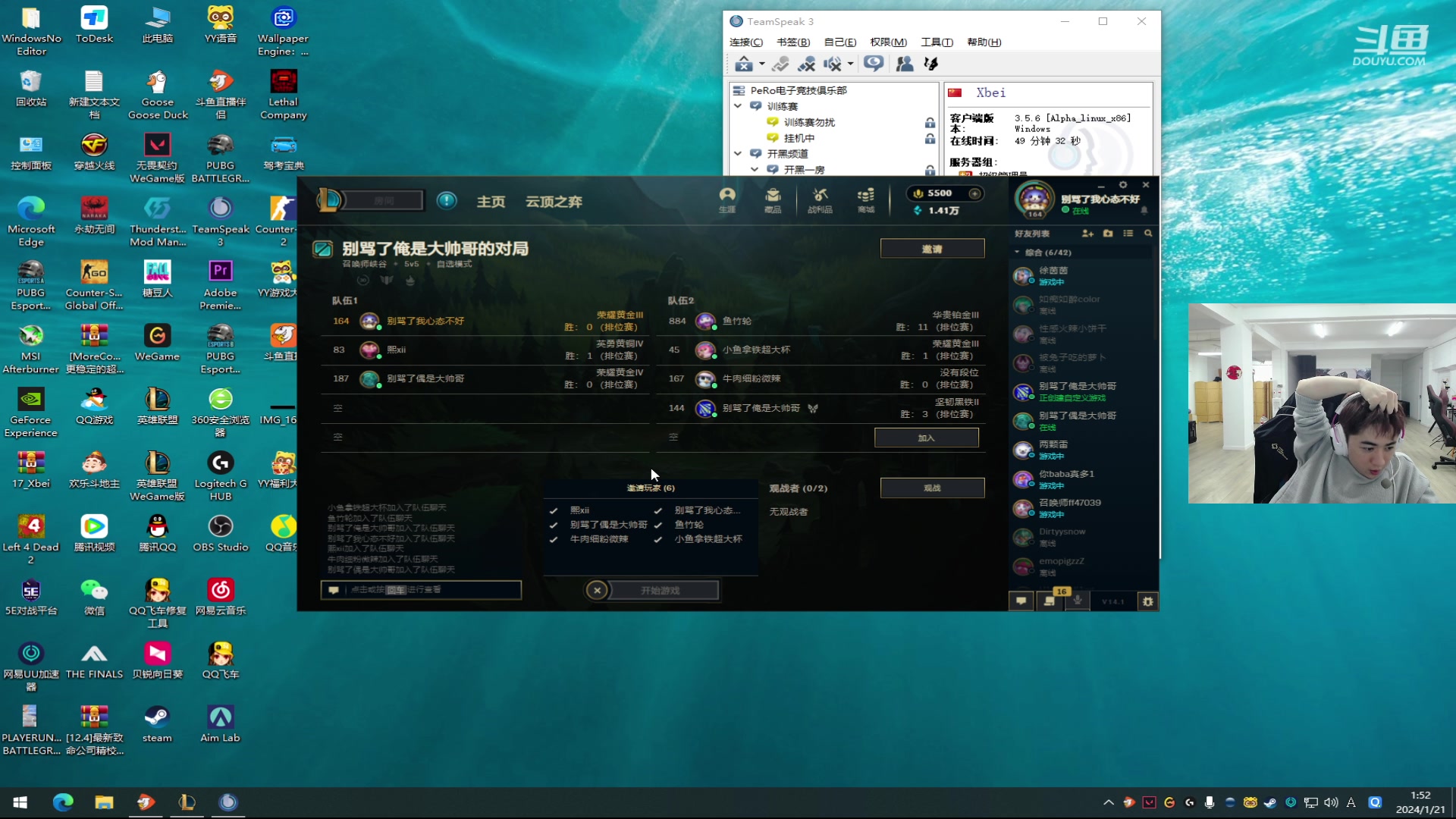The image size is (1456, 819).
Task: Open the away status dropdown arrow
Action: [x=762, y=64]
